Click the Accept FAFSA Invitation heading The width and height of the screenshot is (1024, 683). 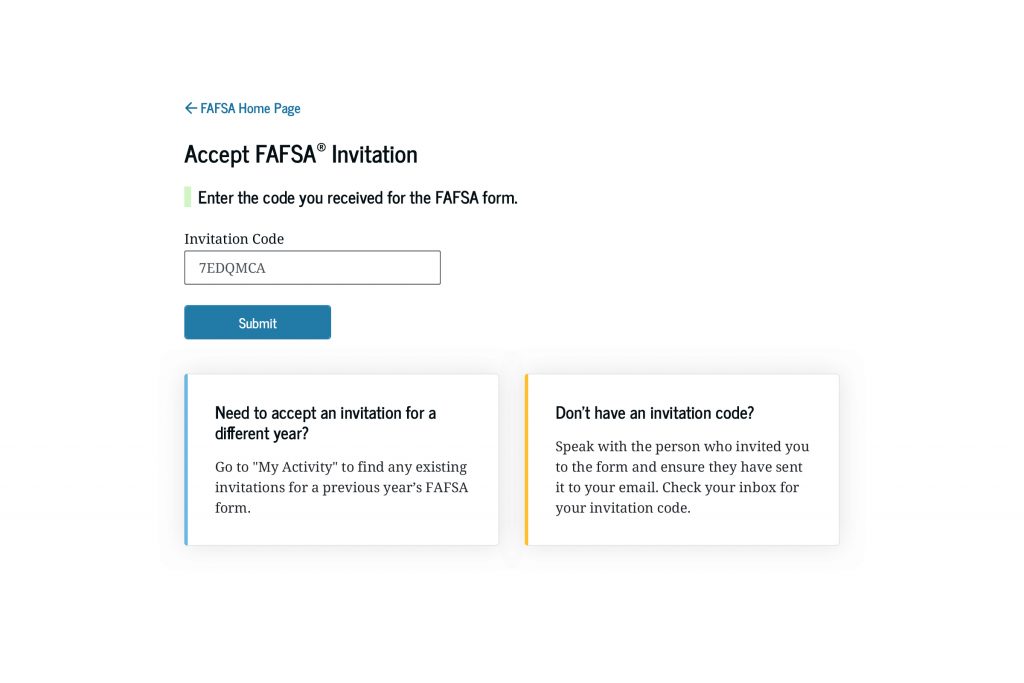pos(300,155)
